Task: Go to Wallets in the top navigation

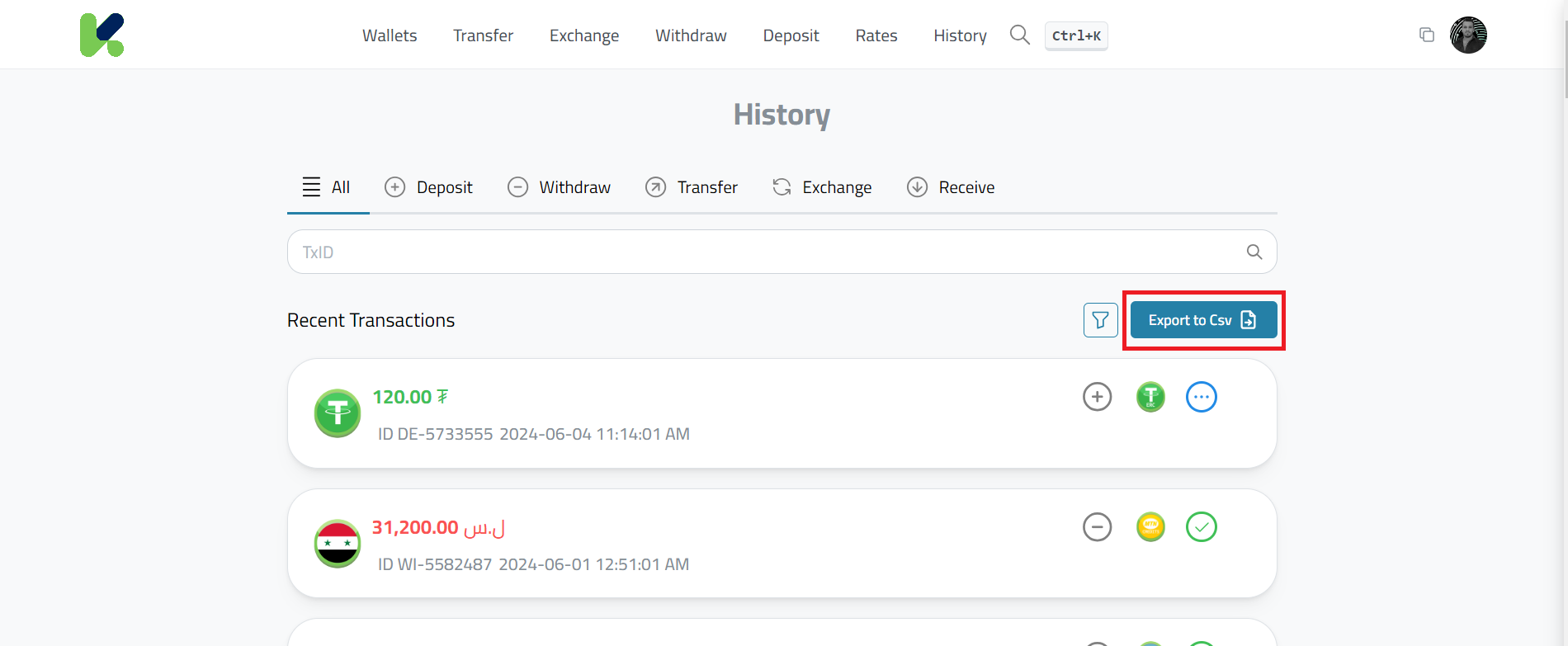Action: coord(390,35)
